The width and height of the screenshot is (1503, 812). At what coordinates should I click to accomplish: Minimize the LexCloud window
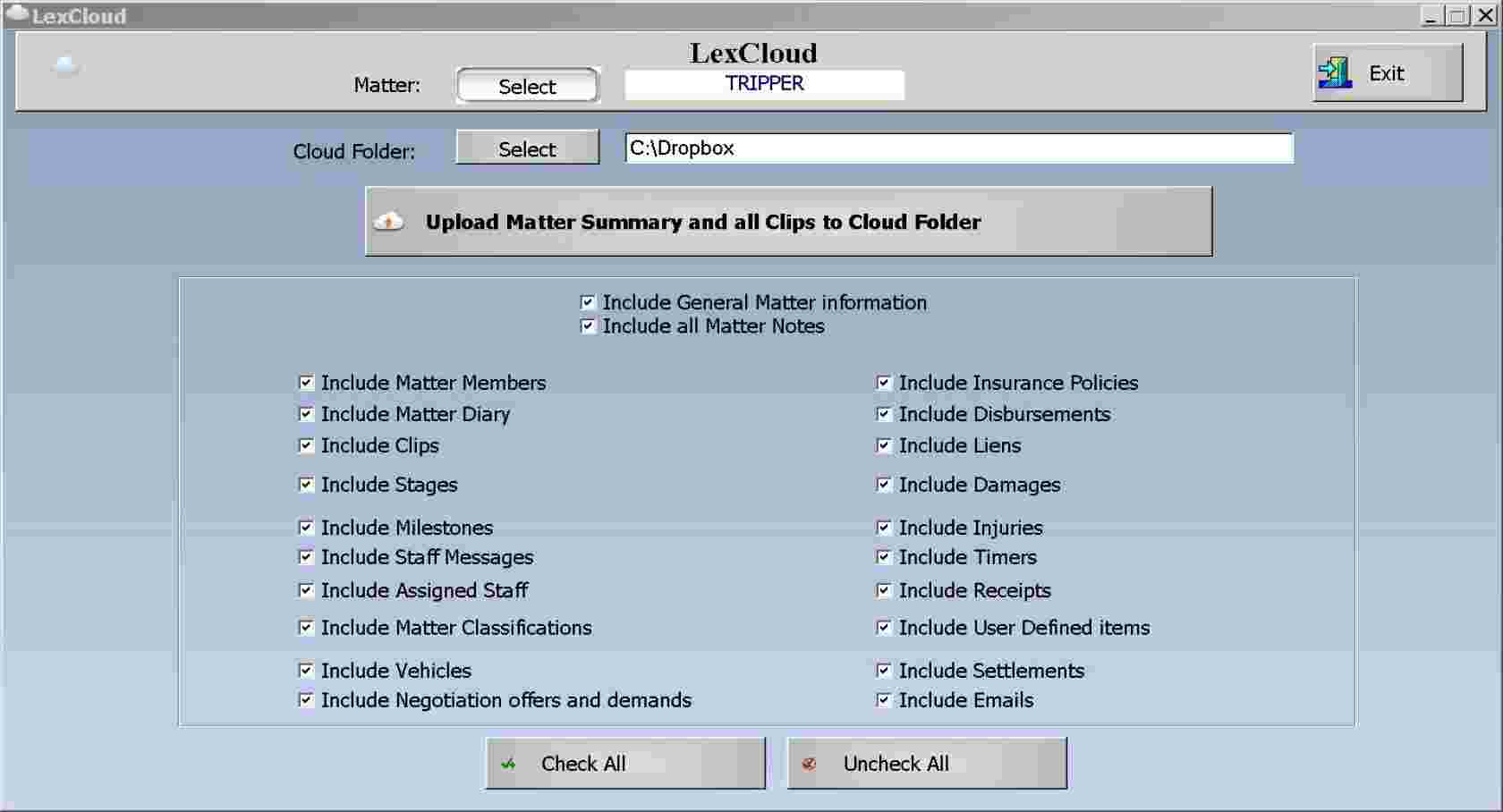[1431, 15]
